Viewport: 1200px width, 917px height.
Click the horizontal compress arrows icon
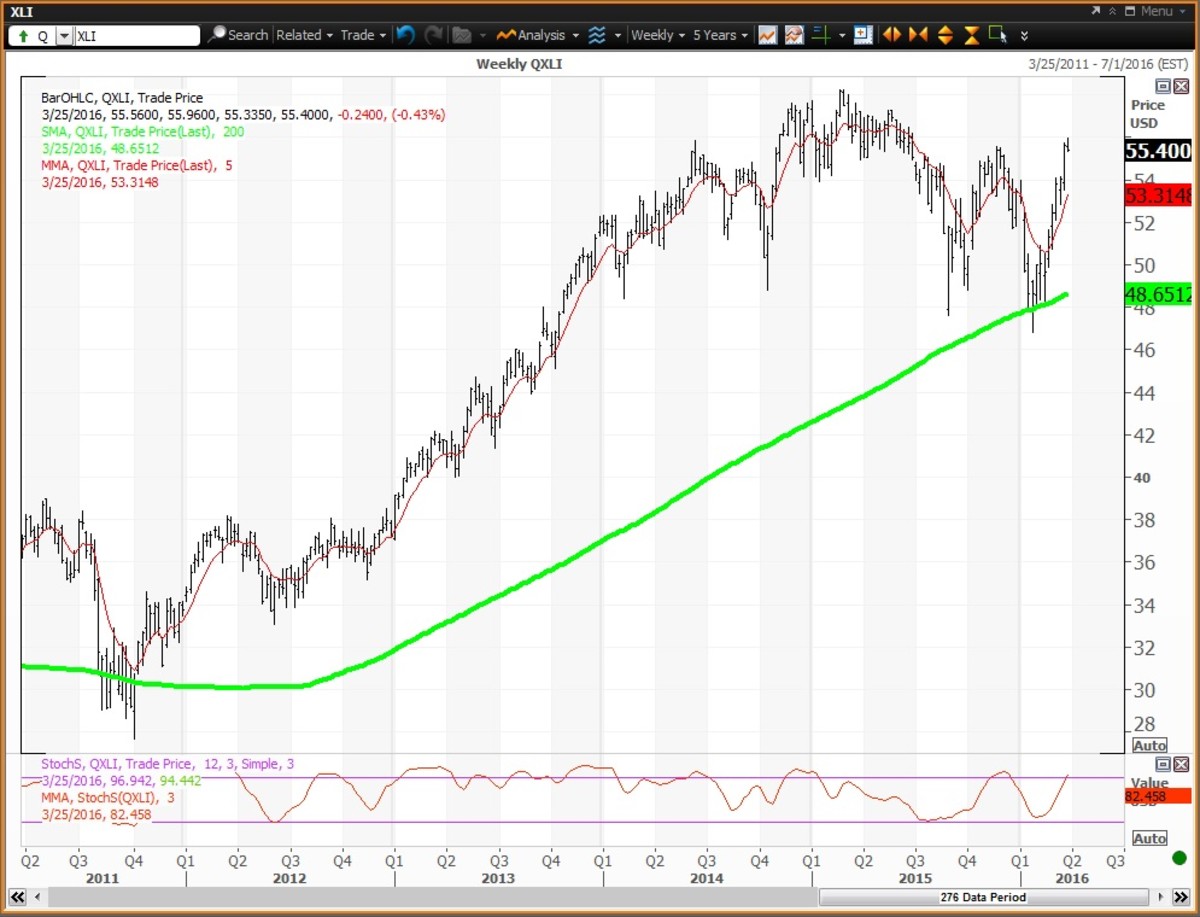click(918, 35)
